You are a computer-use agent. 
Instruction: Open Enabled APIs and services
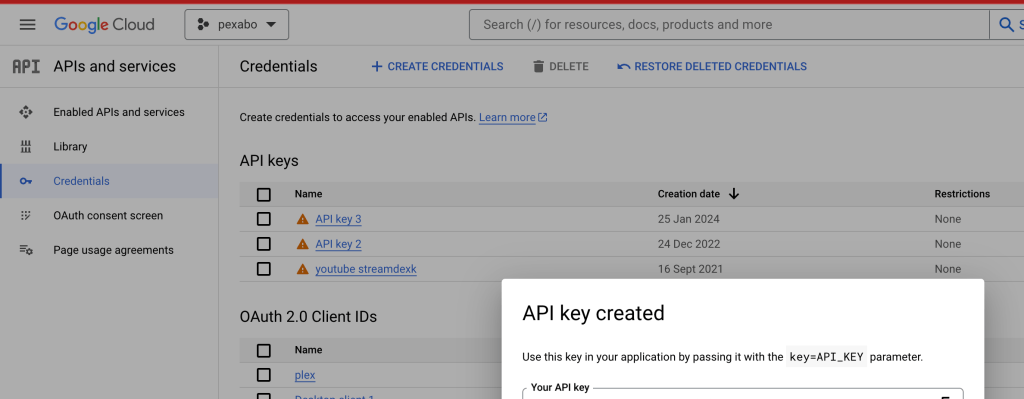tap(119, 112)
